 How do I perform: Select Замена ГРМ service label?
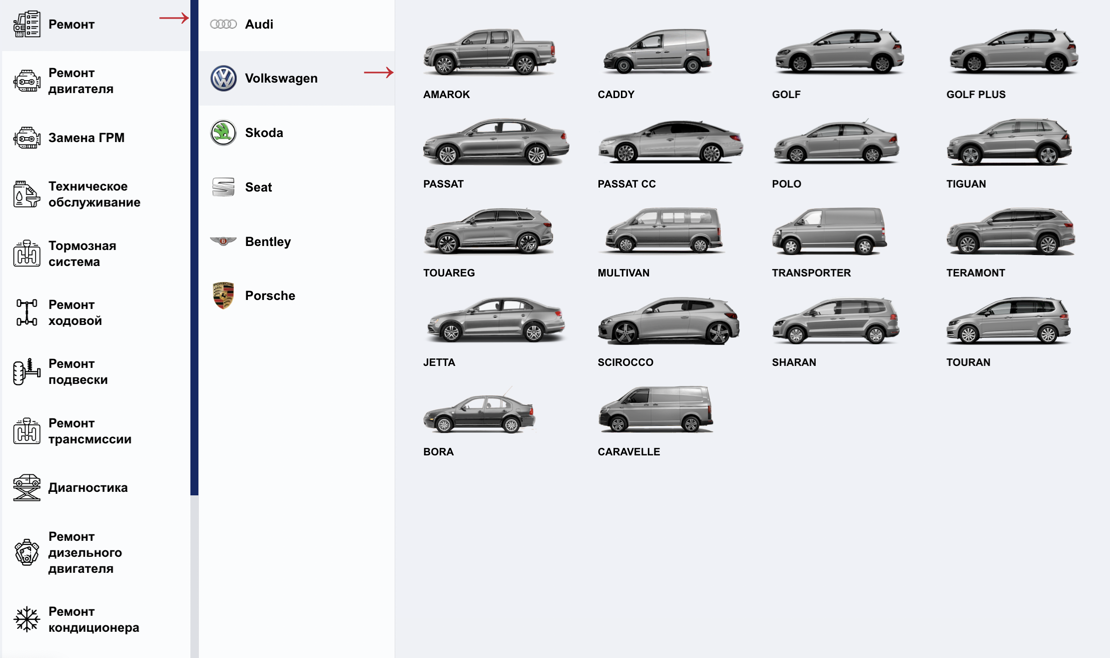click(x=86, y=137)
